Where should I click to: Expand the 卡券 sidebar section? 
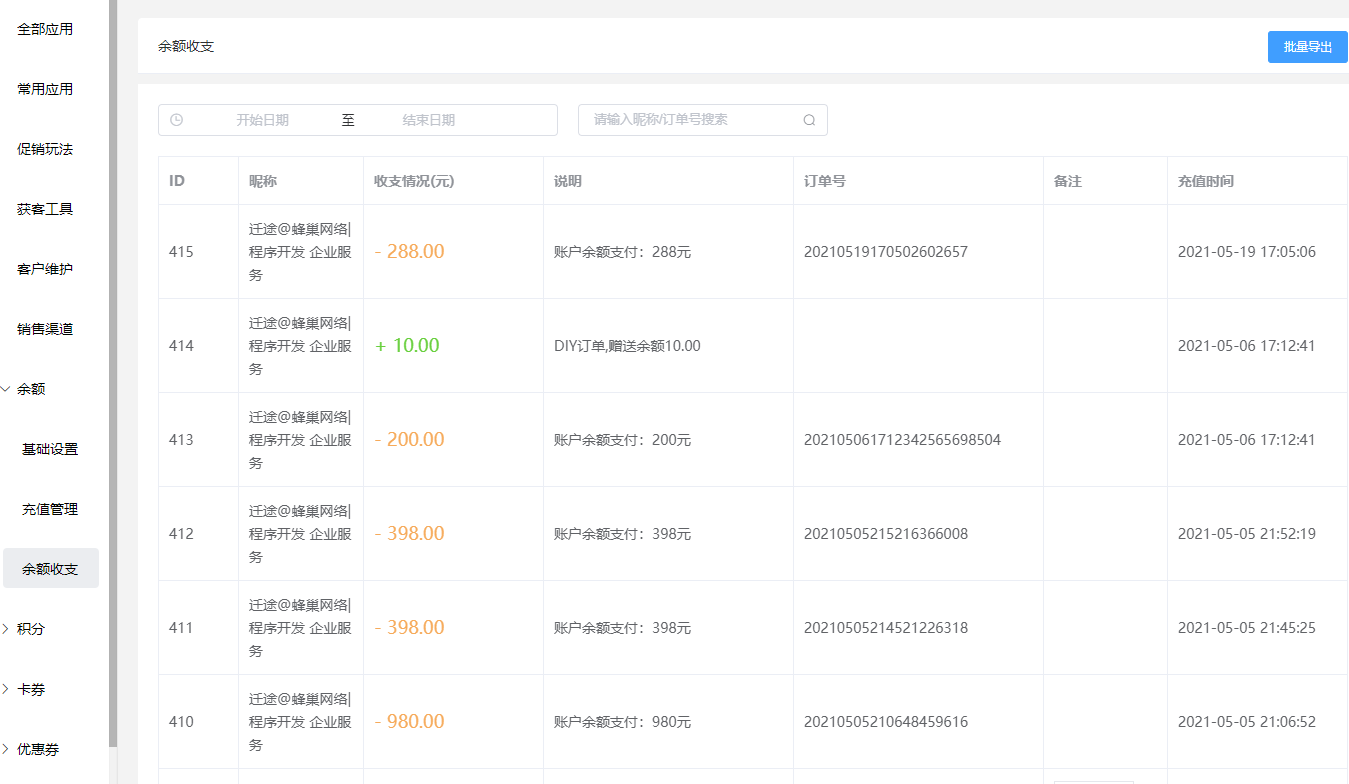point(30,689)
